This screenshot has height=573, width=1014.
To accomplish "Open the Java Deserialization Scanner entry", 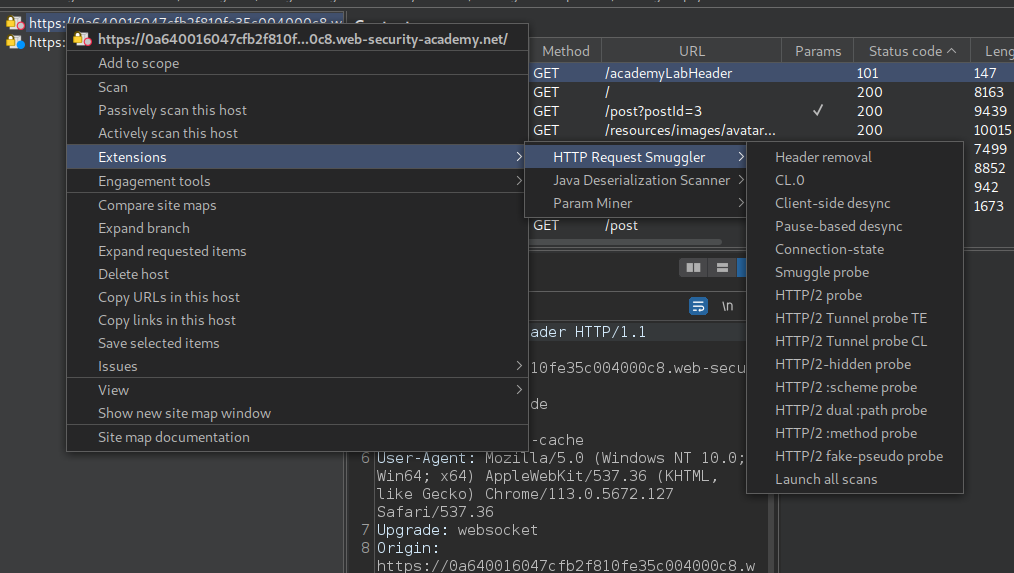I will (635, 180).
